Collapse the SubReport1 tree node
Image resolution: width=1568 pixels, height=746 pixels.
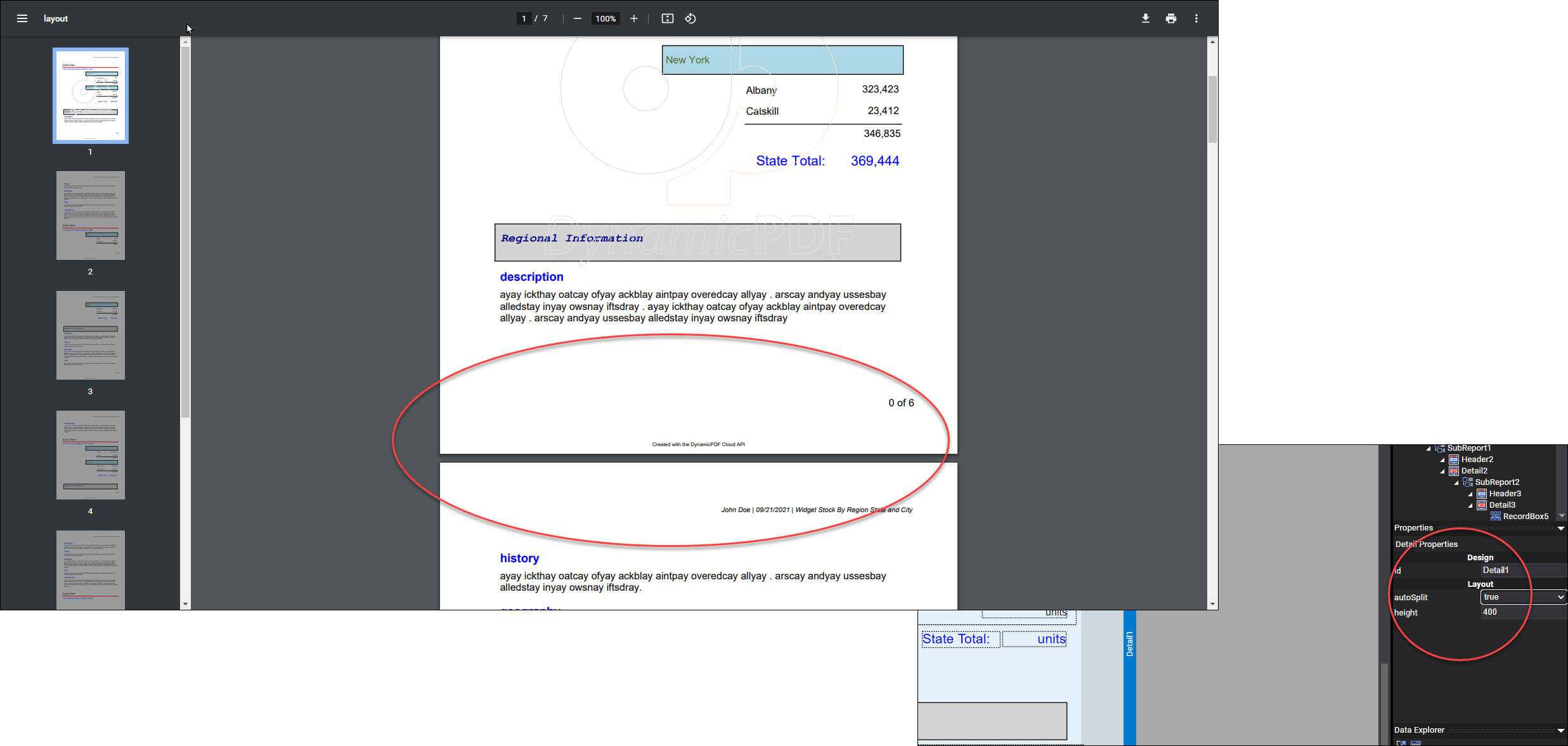coord(1429,448)
